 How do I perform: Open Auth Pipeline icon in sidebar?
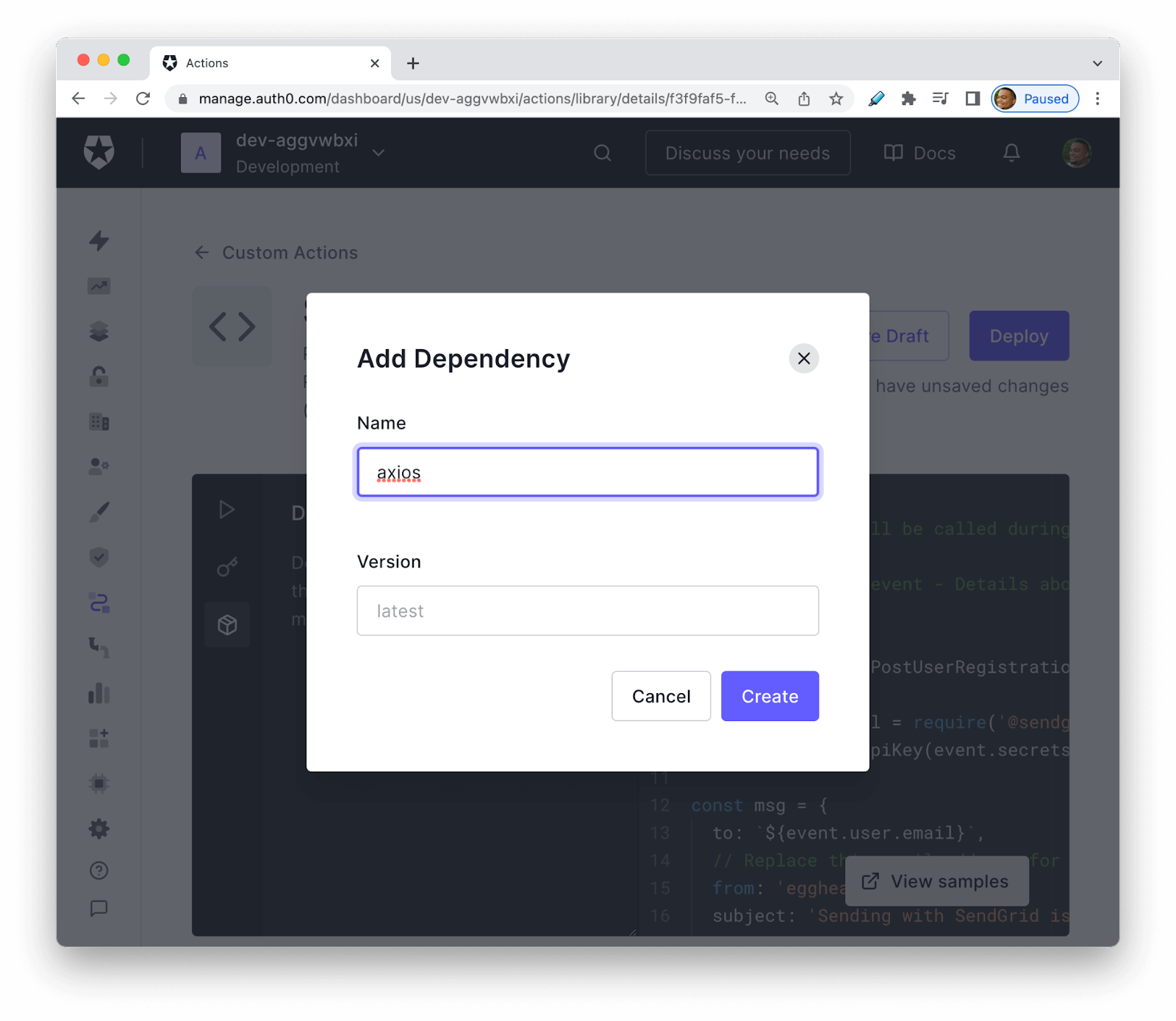pyautogui.click(x=99, y=648)
